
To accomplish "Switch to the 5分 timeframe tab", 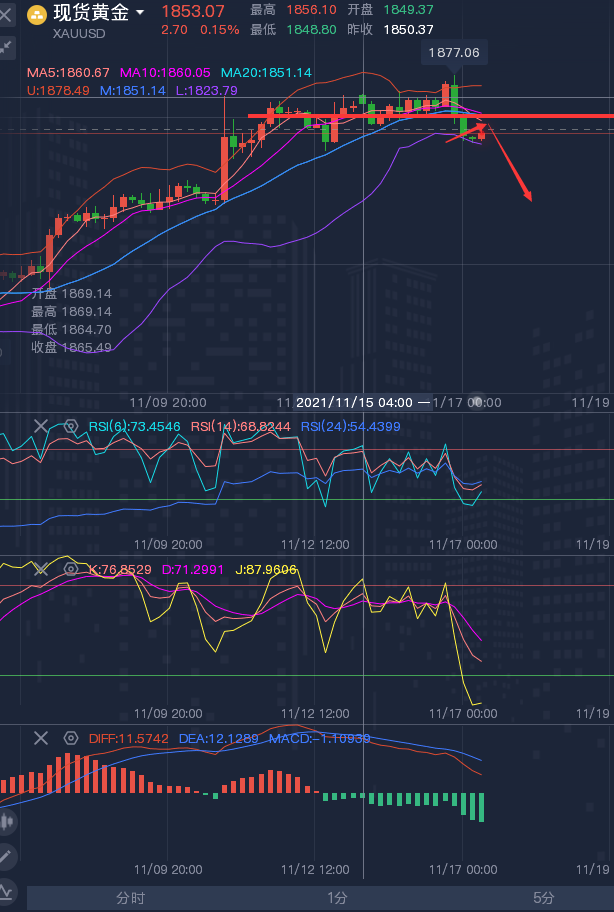I will (544, 898).
